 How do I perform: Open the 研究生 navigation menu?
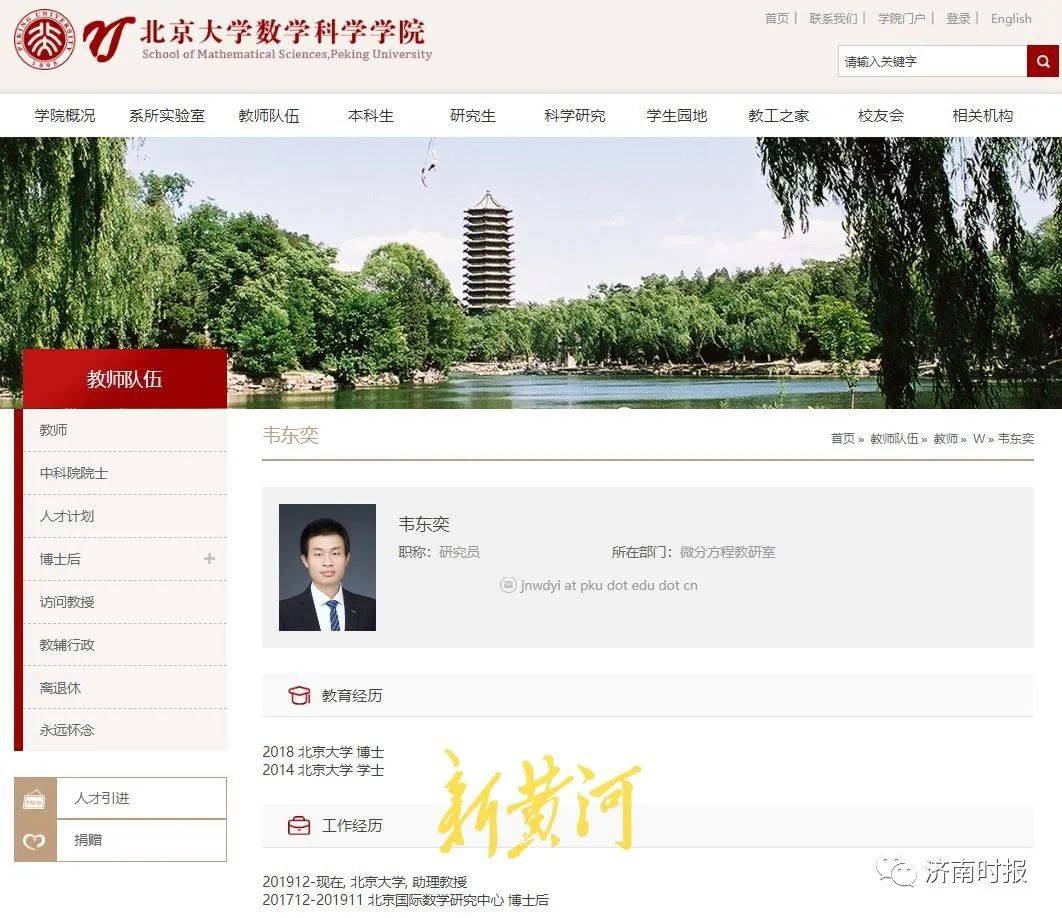point(473,116)
